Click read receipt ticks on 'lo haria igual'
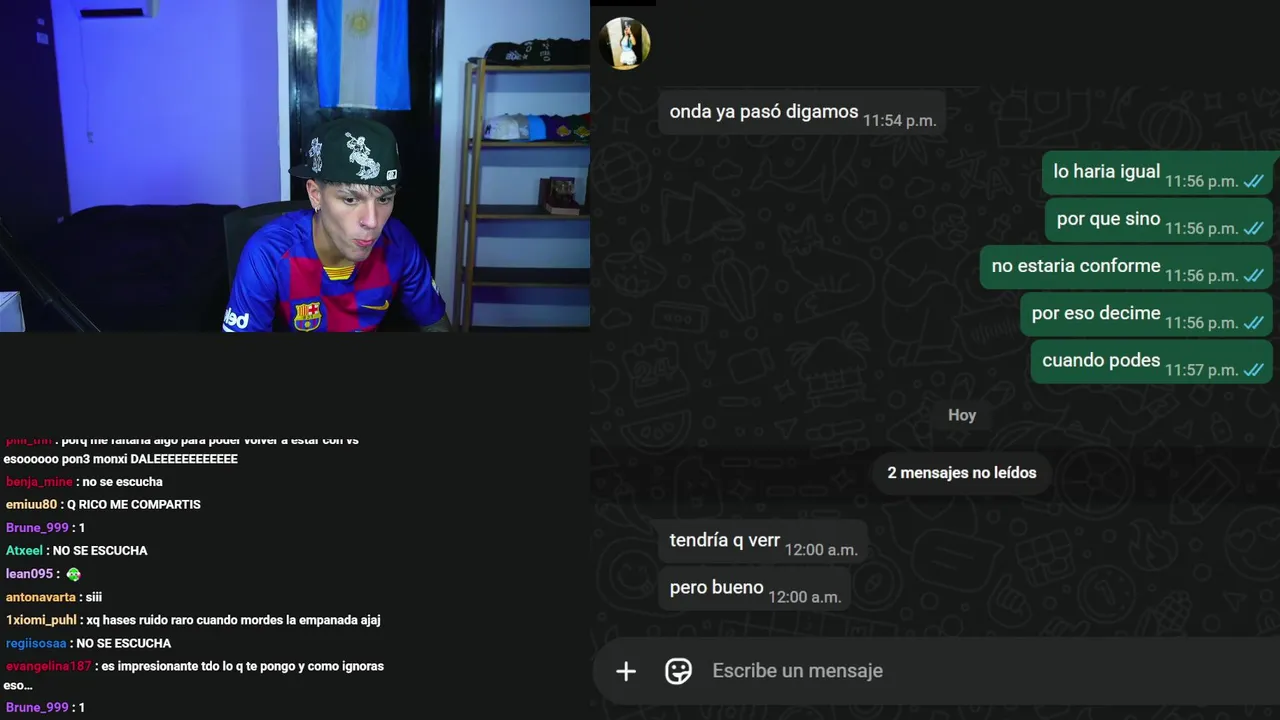 point(1254,181)
